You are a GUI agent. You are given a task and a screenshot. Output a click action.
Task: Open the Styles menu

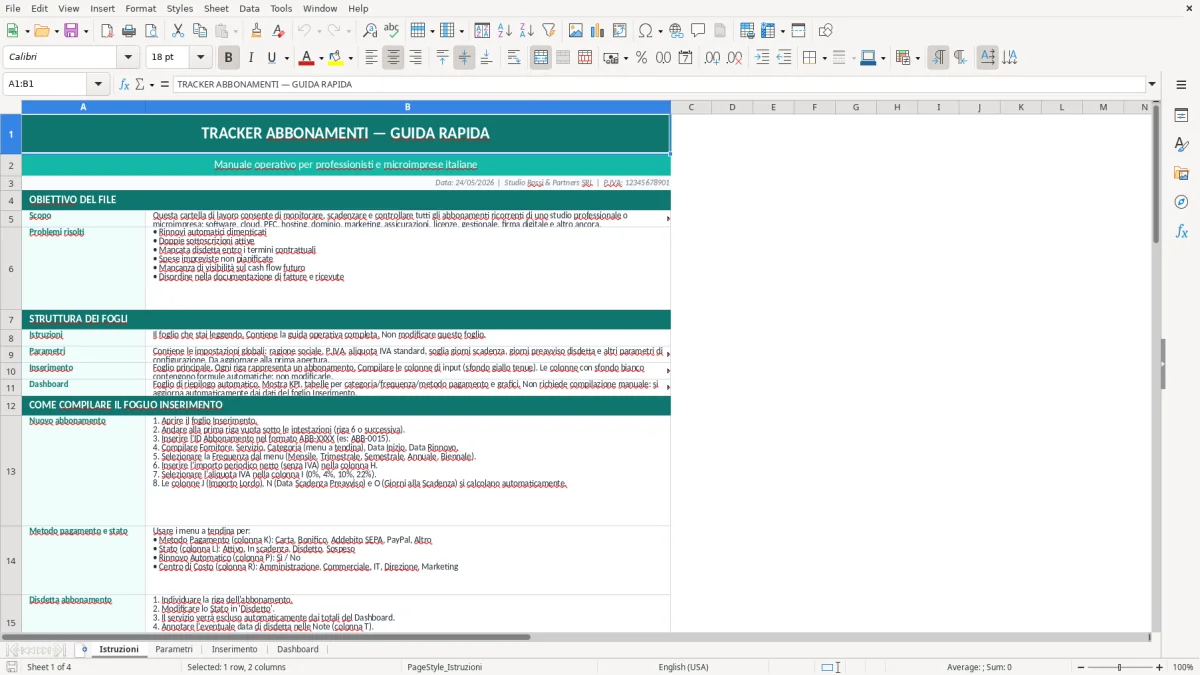click(x=180, y=8)
